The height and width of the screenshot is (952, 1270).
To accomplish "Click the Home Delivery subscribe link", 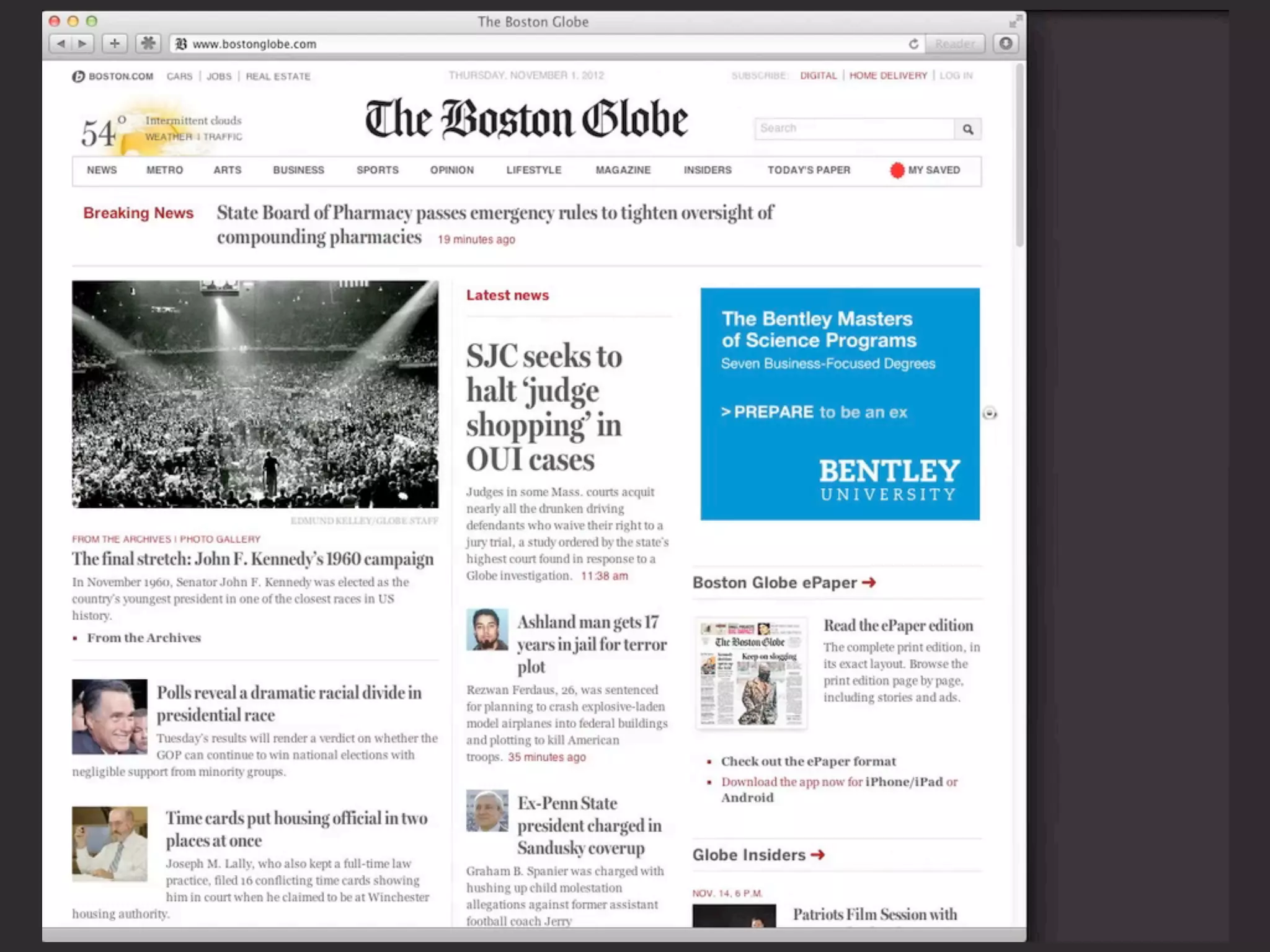I will (888, 76).
